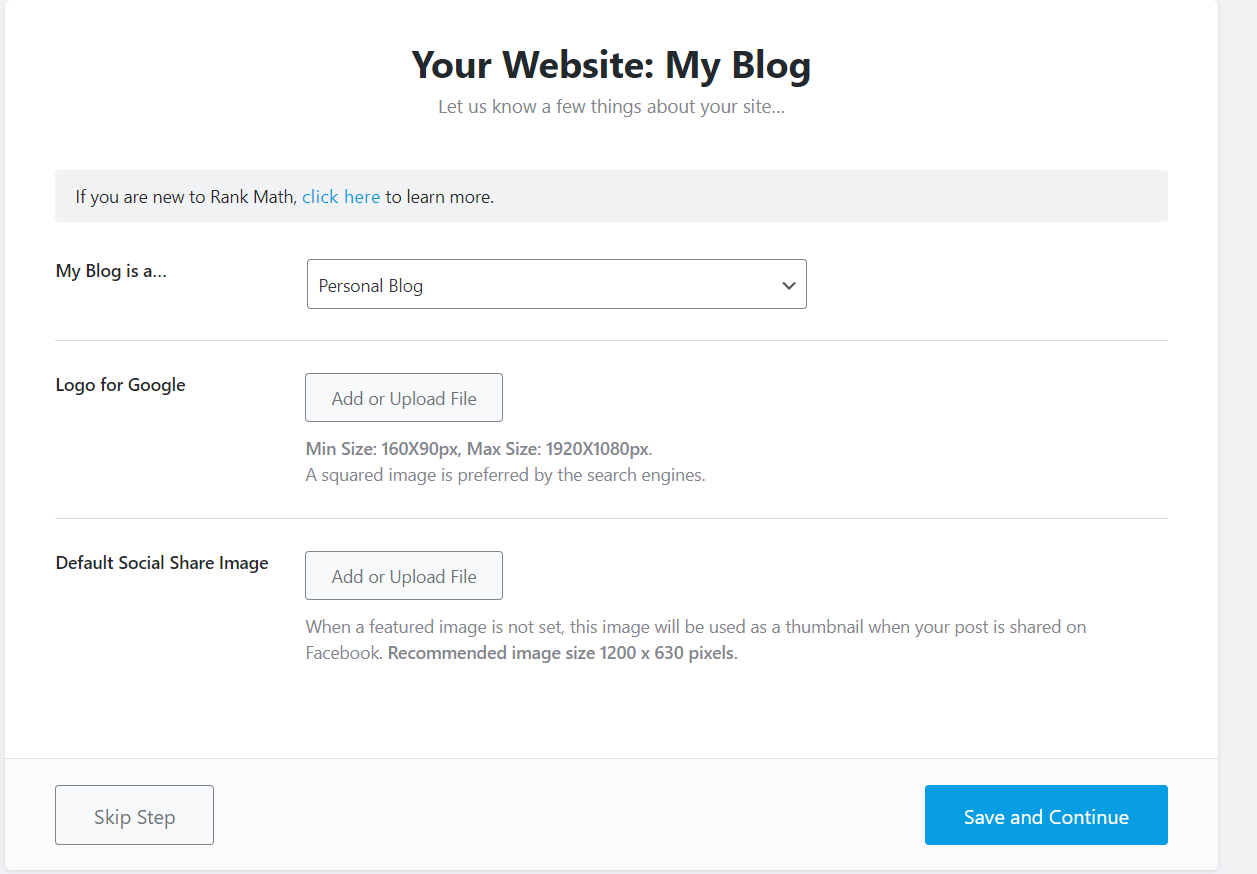This screenshot has height=874, width=1257.
Task: Click the "If you are new to Rank Math" text
Action: 186,197
